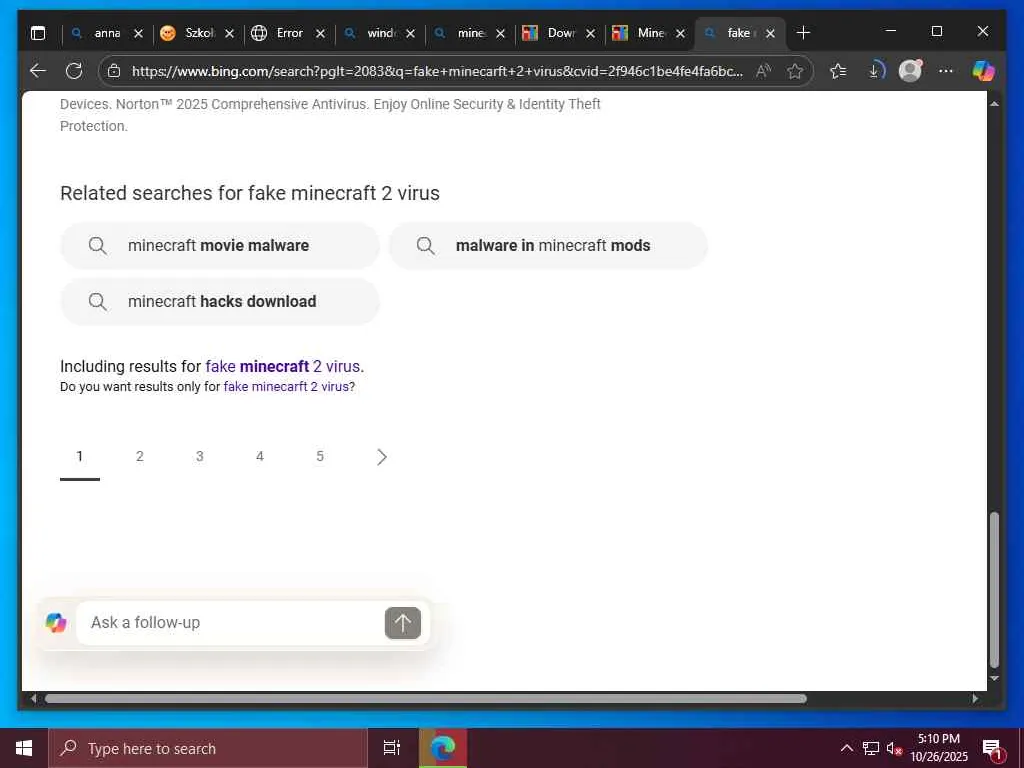
Task: Go to results page 3
Action: pos(200,456)
